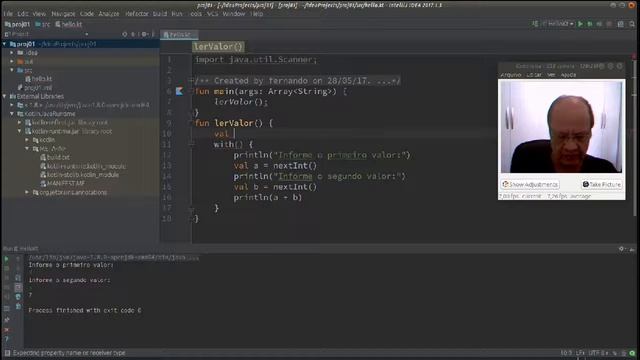The height and width of the screenshot is (360, 640).
Task: Open Run panel help question mark icon
Action: click(6, 339)
